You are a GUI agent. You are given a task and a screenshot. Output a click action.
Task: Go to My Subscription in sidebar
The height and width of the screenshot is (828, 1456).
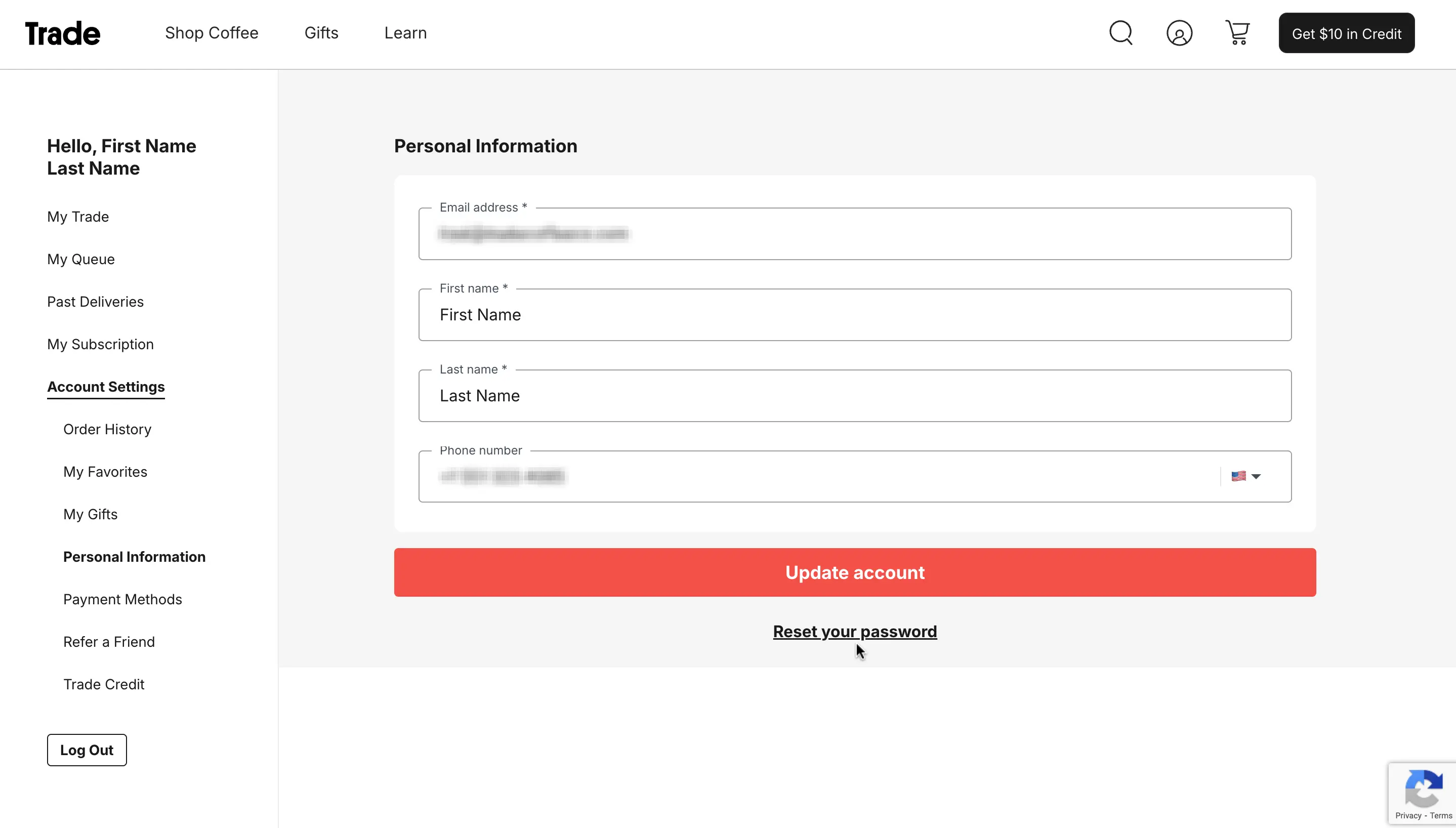click(x=100, y=344)
